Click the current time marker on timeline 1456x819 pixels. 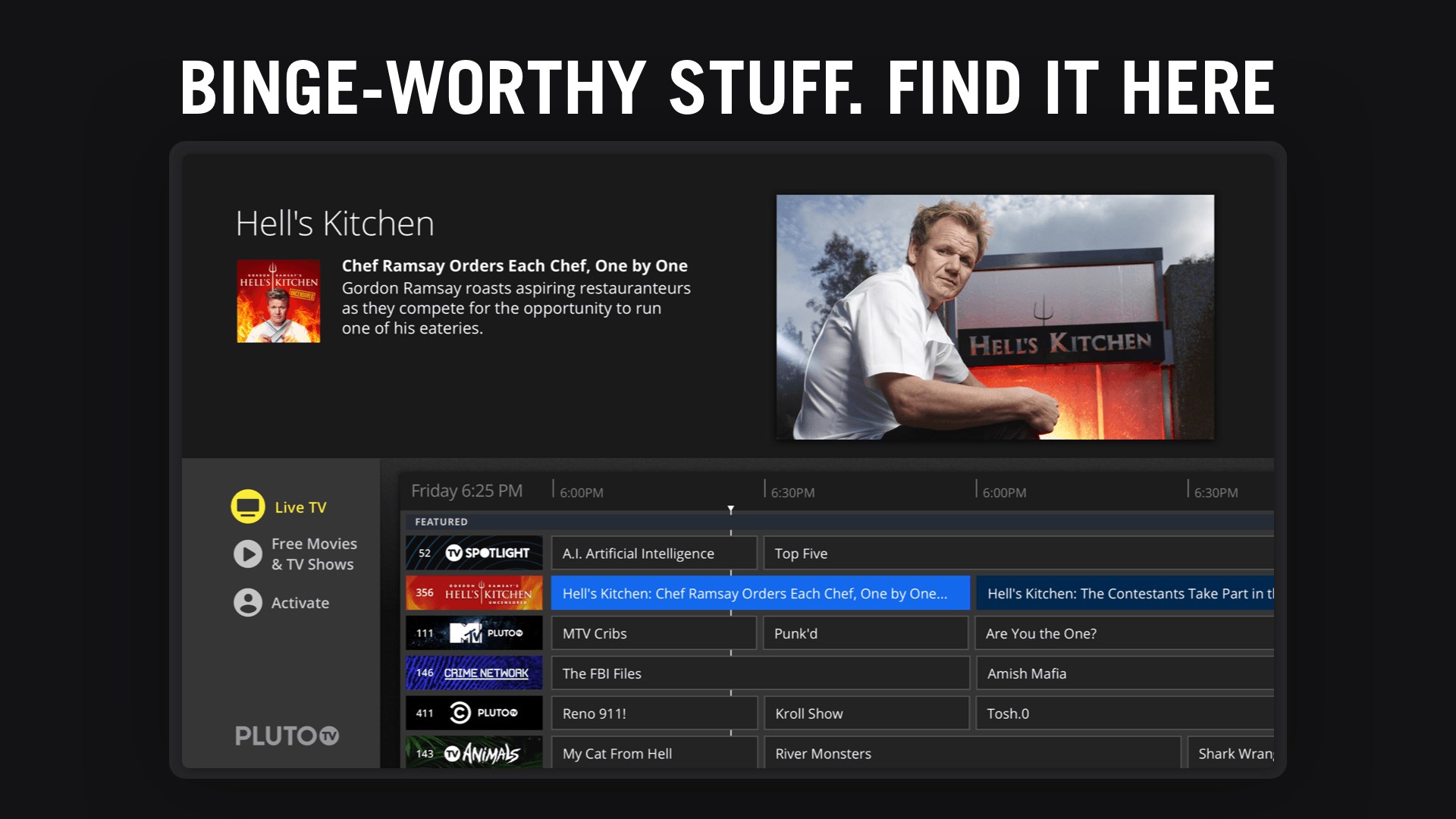(730, 510)
